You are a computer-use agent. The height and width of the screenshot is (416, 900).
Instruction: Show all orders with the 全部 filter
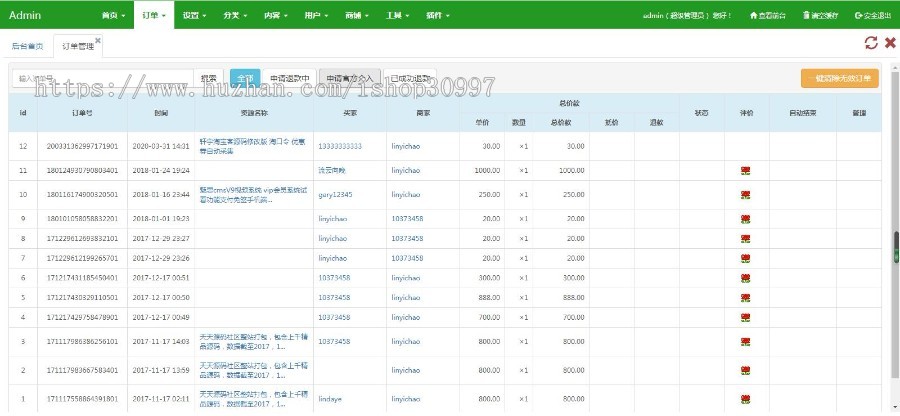[245, 79]
